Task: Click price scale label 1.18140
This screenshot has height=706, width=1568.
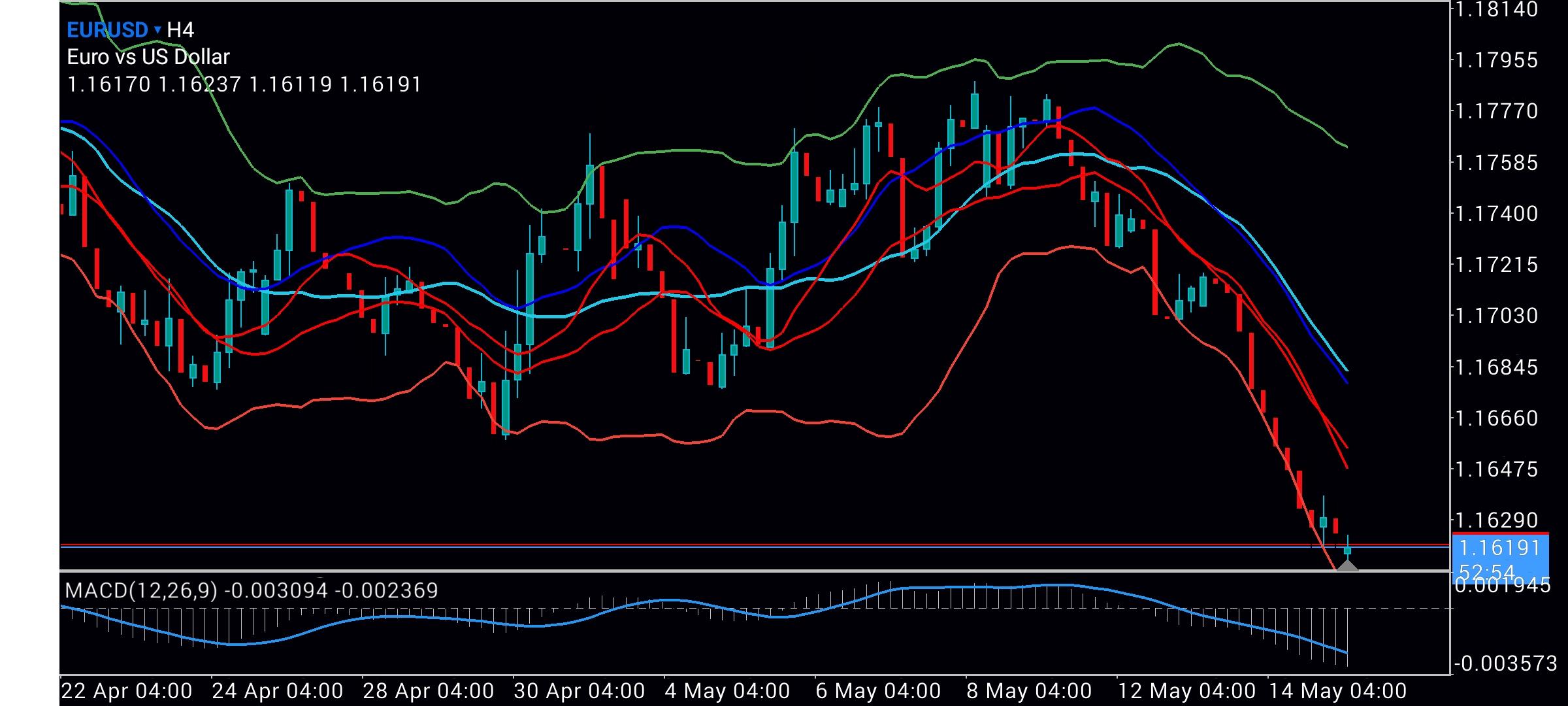Action: (1495, 9)
